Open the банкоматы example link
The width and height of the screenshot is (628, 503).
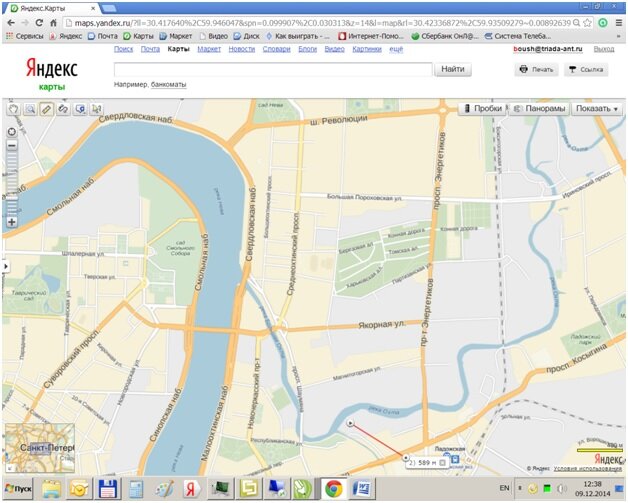[168, 85]
